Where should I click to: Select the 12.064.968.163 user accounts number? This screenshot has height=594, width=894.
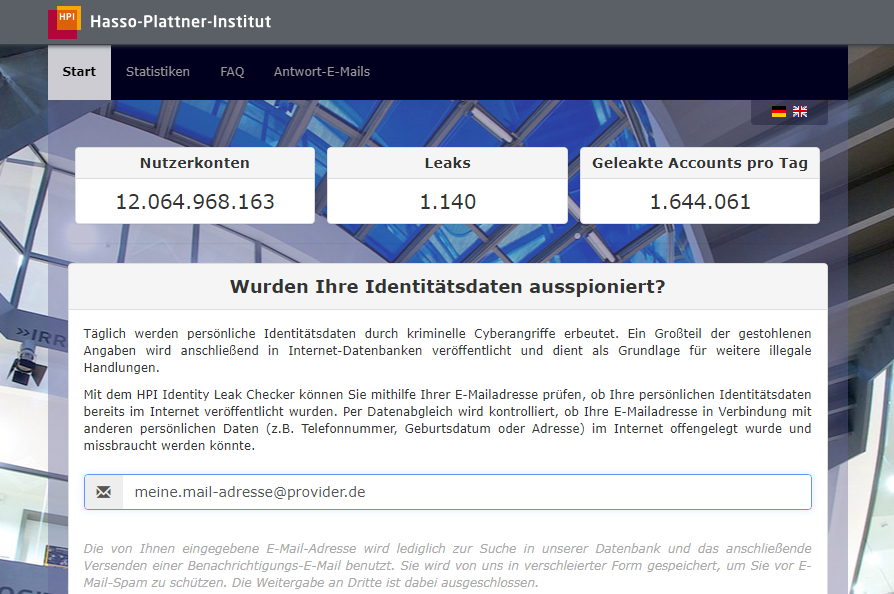[195, 202]
